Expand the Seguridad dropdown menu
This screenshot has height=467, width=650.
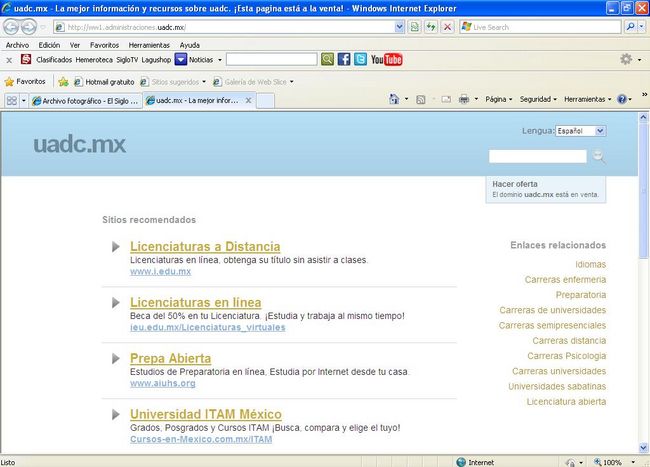tap(540, 99)
